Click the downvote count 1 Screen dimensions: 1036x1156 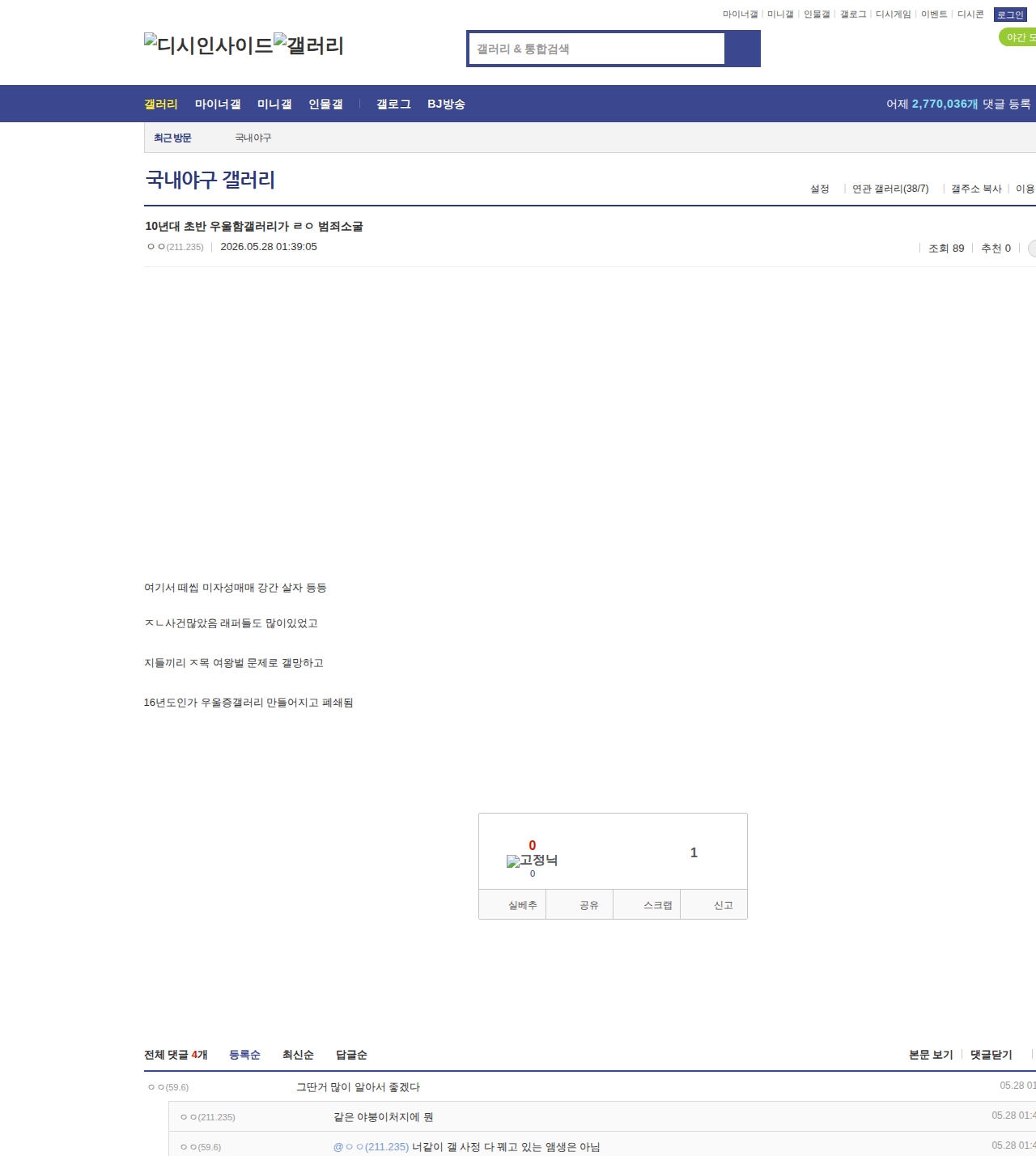pyautogui.click(x=694, y=852)
